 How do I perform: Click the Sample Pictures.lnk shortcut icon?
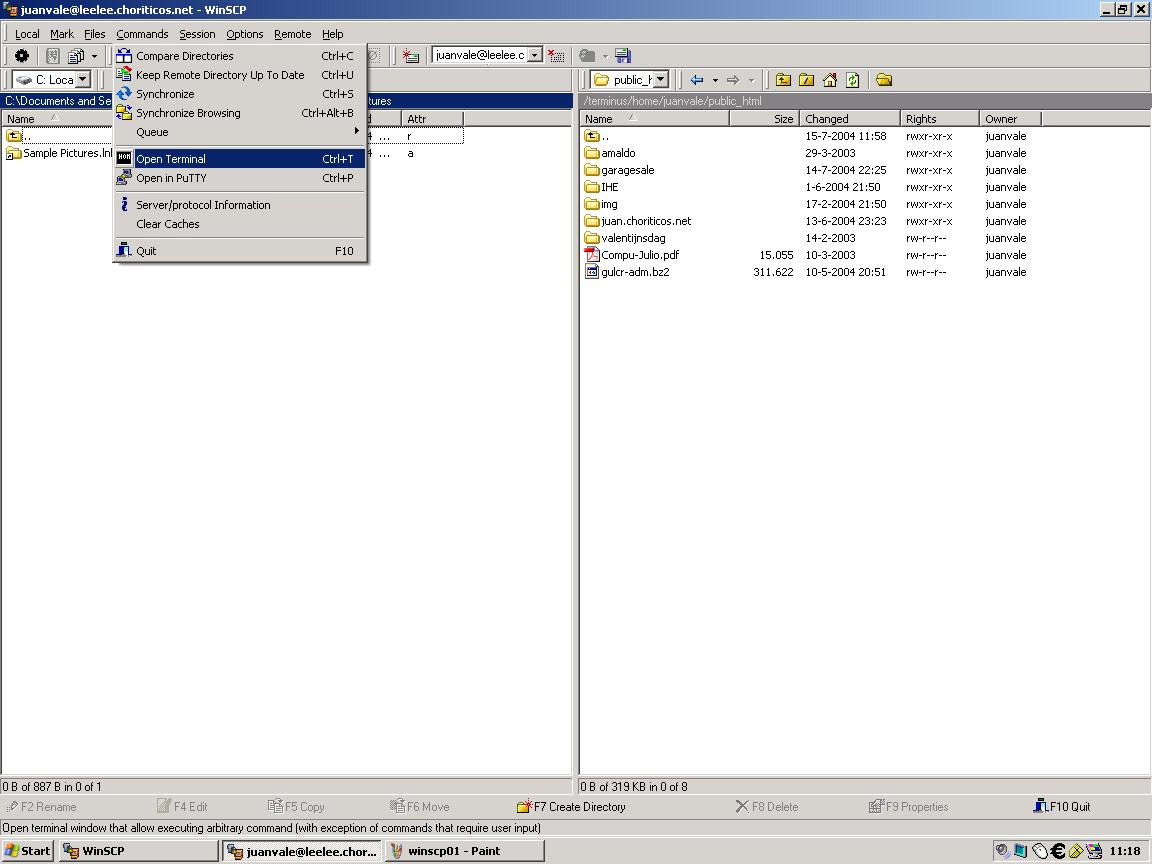13,153
